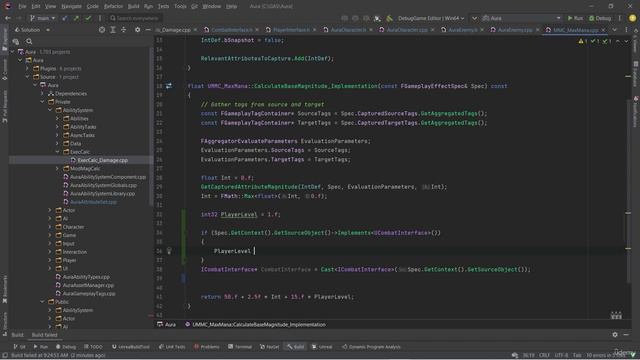Open Solution panel settings gear
This screenshot has width=640, height=360.
(138, 30)
